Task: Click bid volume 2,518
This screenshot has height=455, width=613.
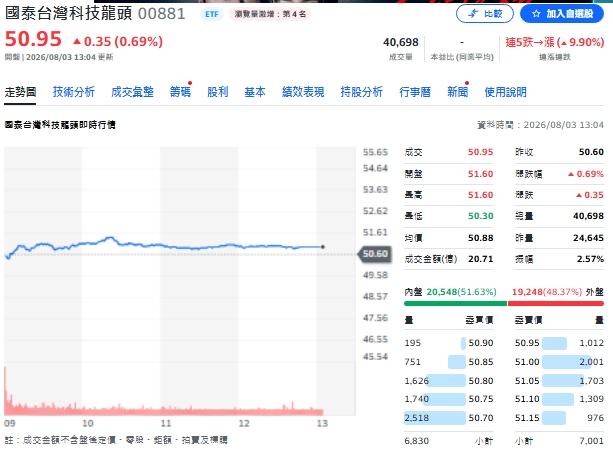Action: (x=417, y=418)
